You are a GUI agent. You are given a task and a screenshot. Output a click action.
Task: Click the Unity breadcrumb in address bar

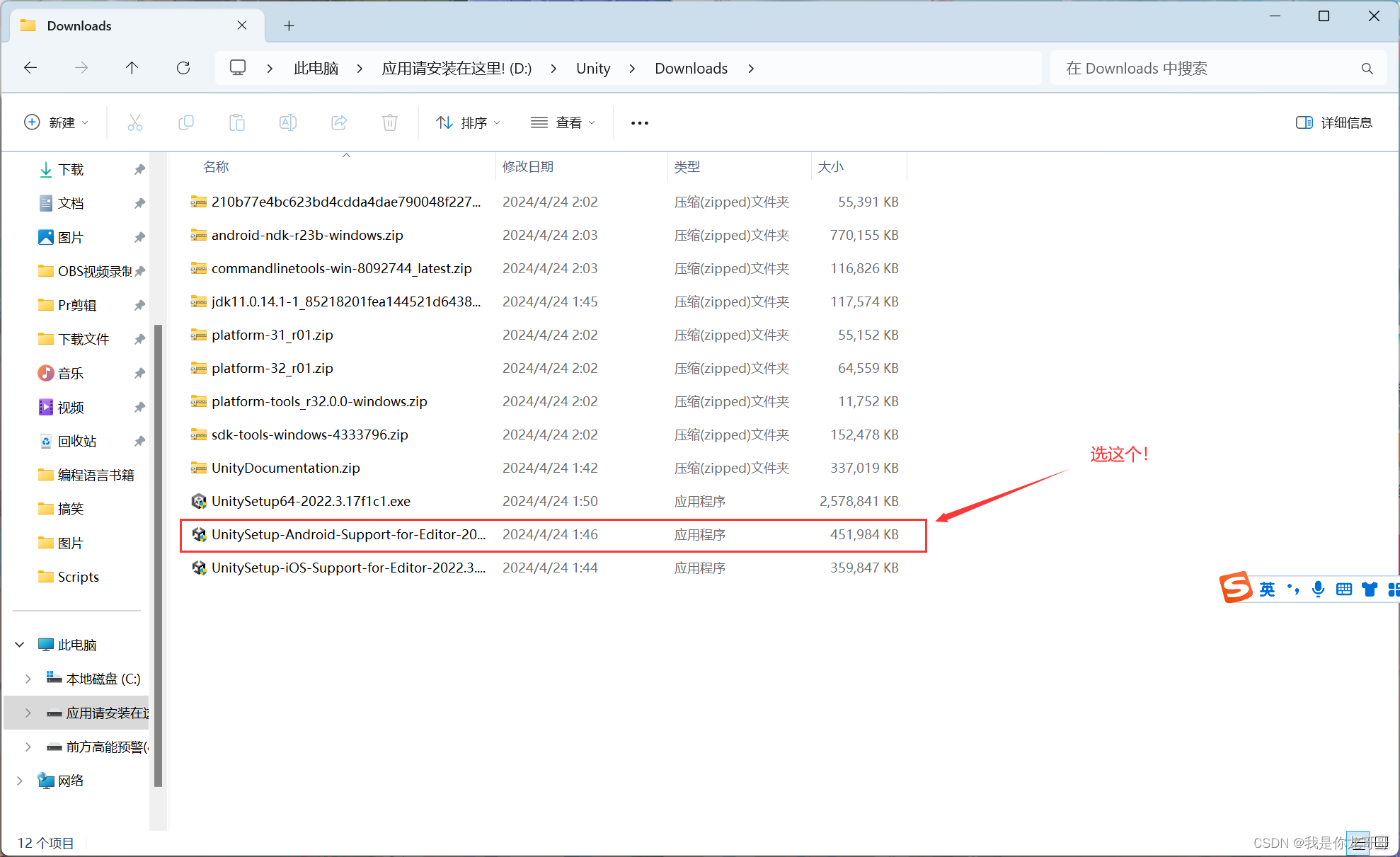592,68
